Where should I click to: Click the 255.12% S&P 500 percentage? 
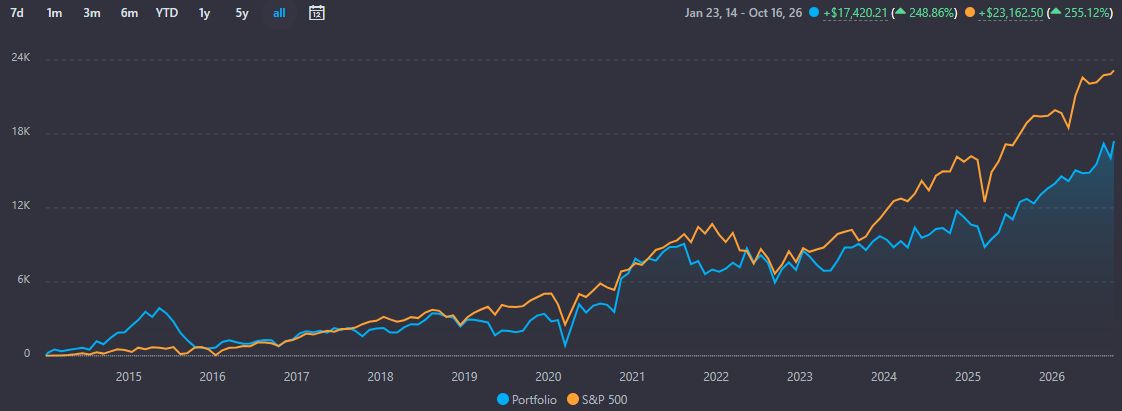[x=1087, y=13]
